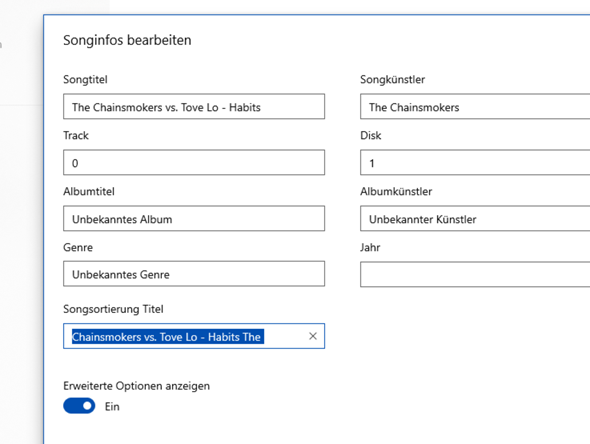Click the Songkünstler label
Image resolution: width=590 pixels, height=444 pixels.
(392, 79)
